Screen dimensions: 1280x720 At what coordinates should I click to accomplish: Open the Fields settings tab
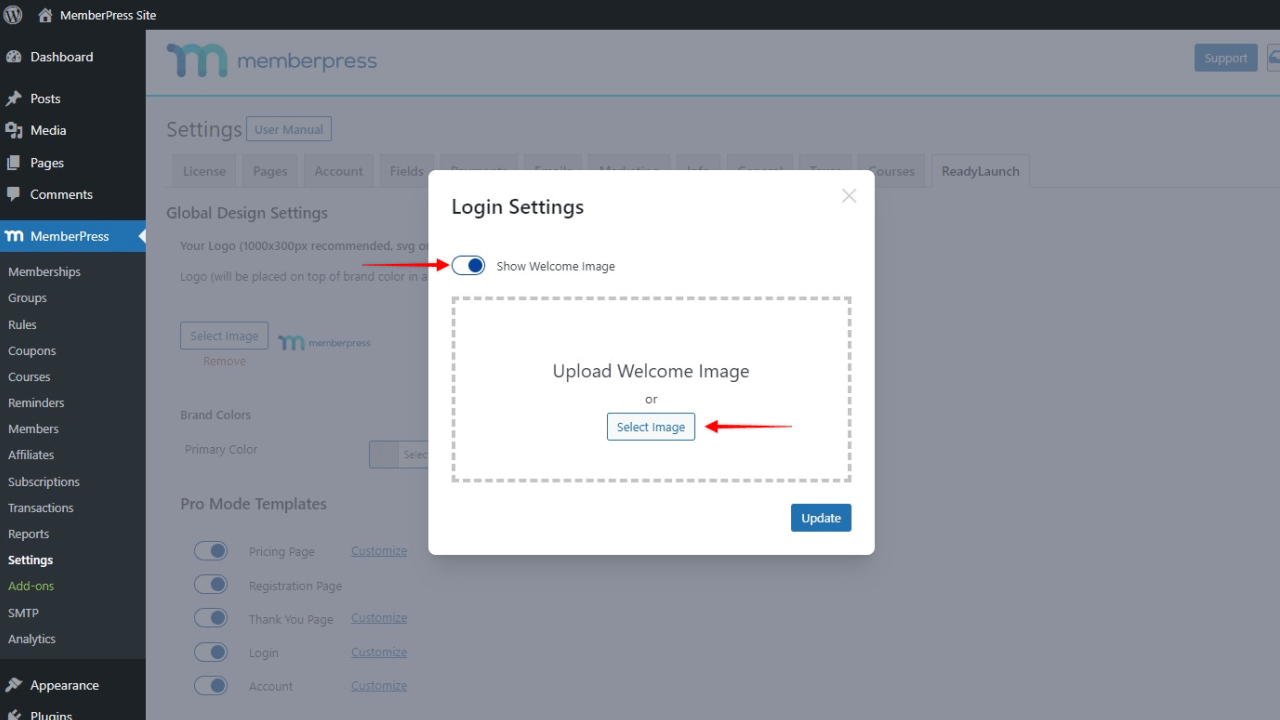click(406, 171)
